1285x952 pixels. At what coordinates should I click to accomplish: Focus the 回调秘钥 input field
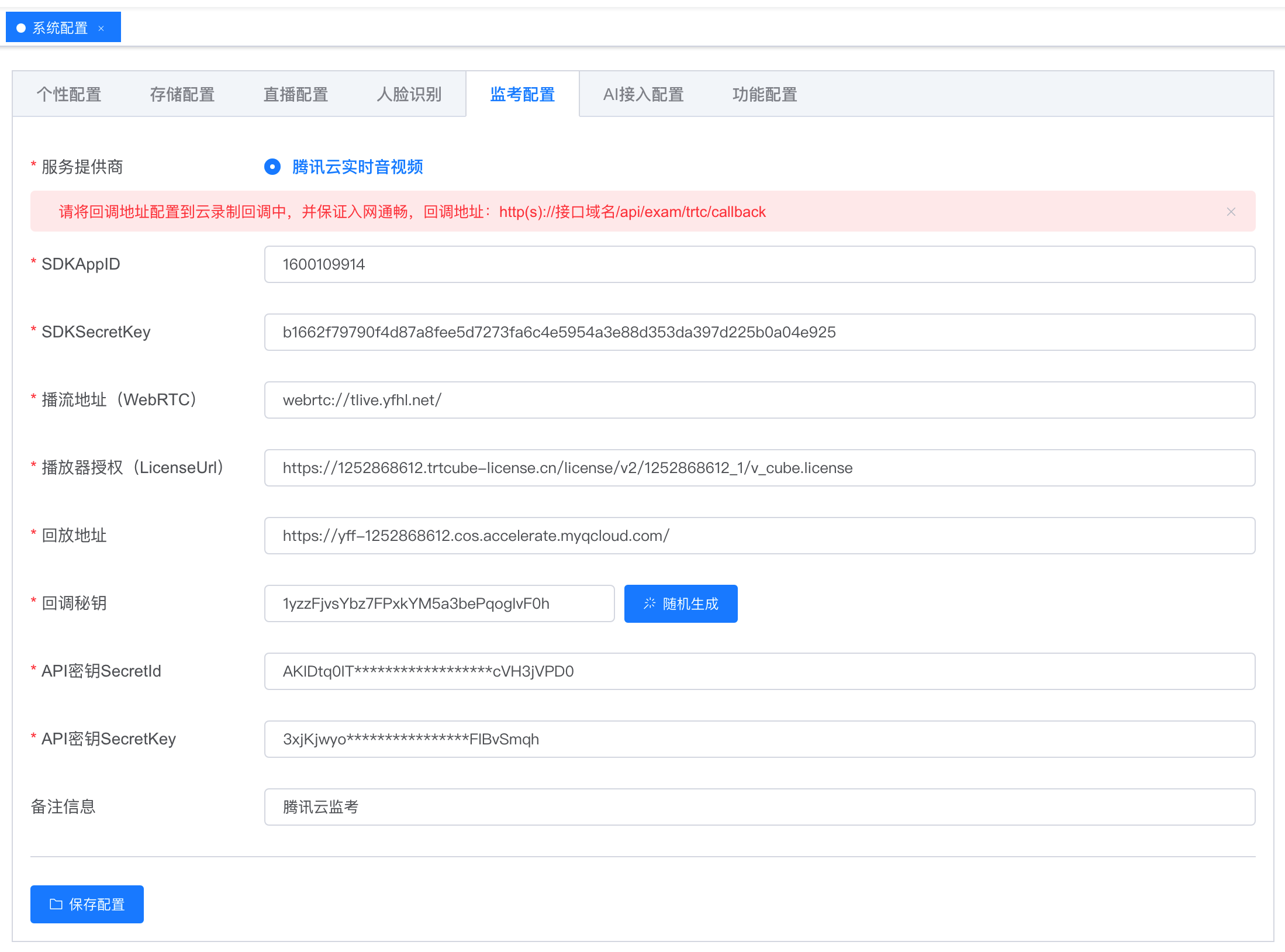439,603
